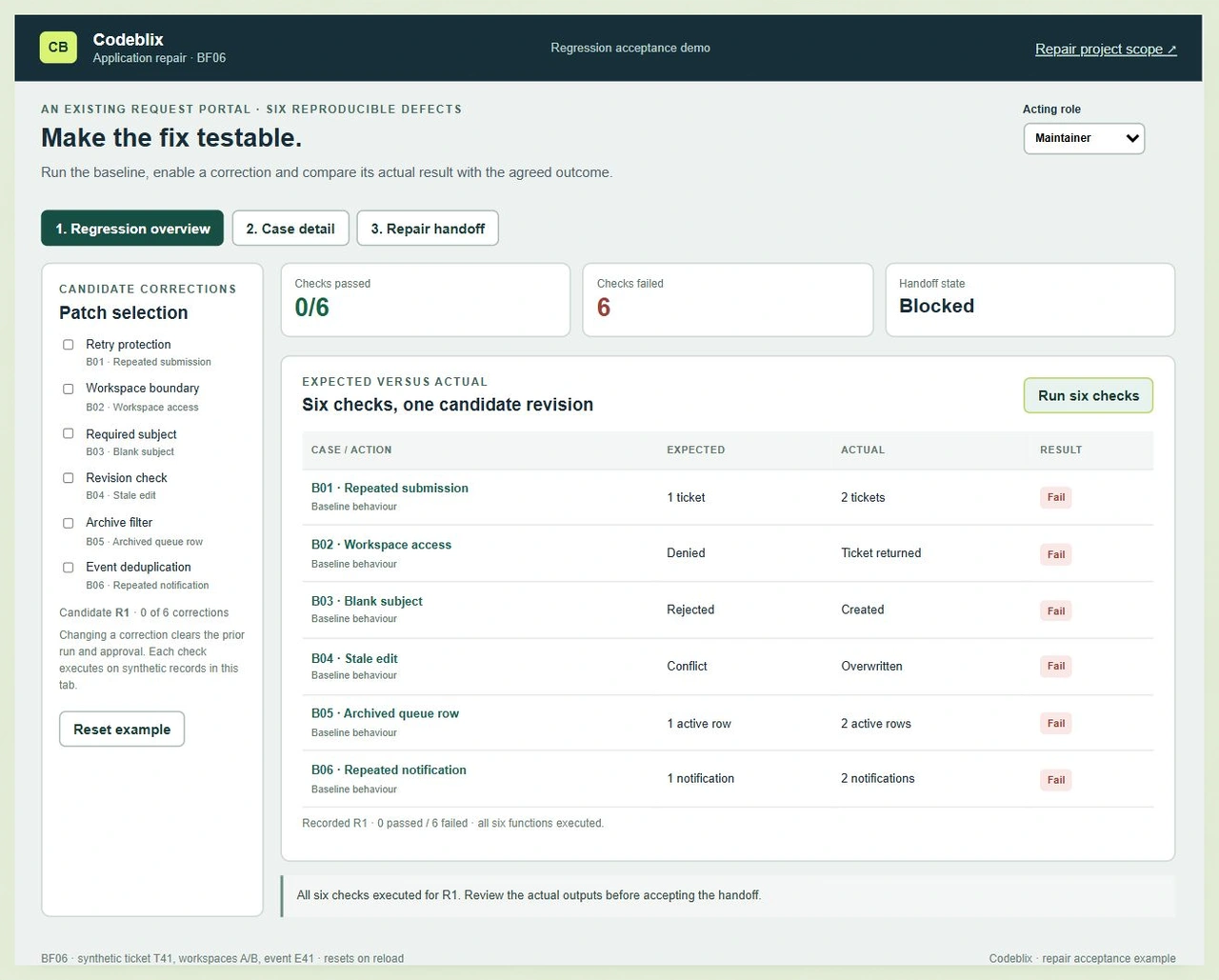Go to the Repair handoff tab

[428, 229]
